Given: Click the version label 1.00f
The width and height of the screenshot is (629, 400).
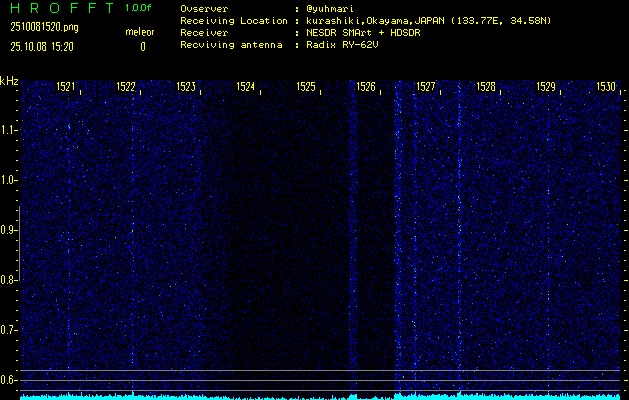Looking at the screenshot, I should click(x=138, y=8).
